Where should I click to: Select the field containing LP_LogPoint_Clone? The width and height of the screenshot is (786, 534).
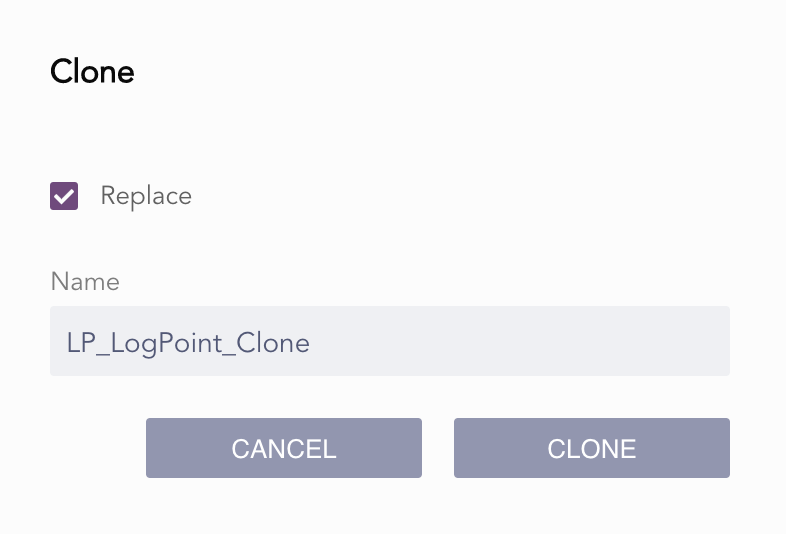pyautogui.click(x=389, y=342)
